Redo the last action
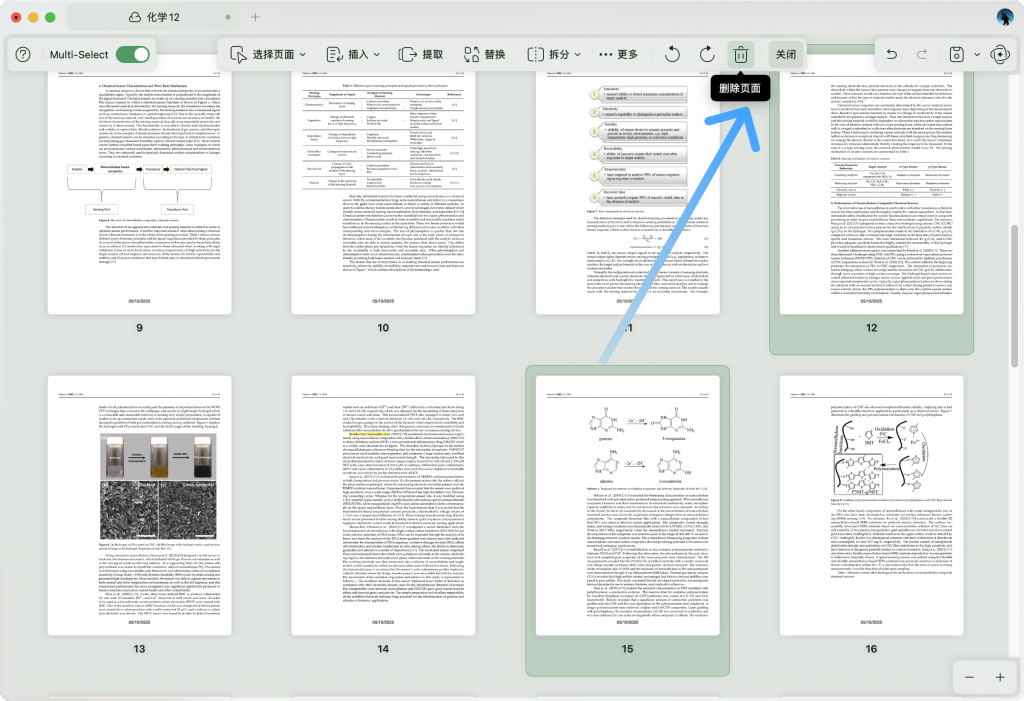 click(x=922, y=54)
